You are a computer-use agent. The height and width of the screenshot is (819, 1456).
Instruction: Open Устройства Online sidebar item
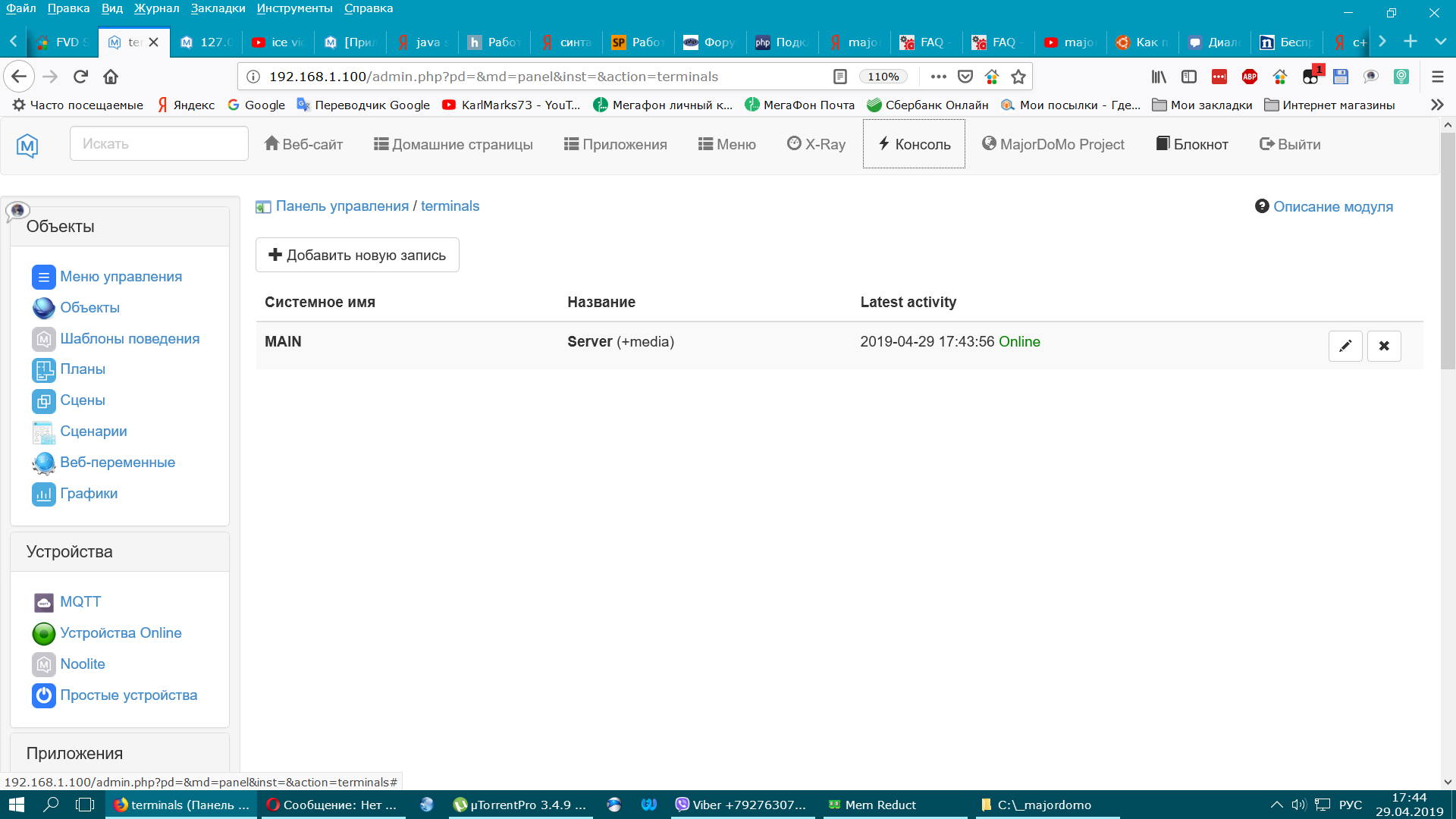click(x=120, y=632)
